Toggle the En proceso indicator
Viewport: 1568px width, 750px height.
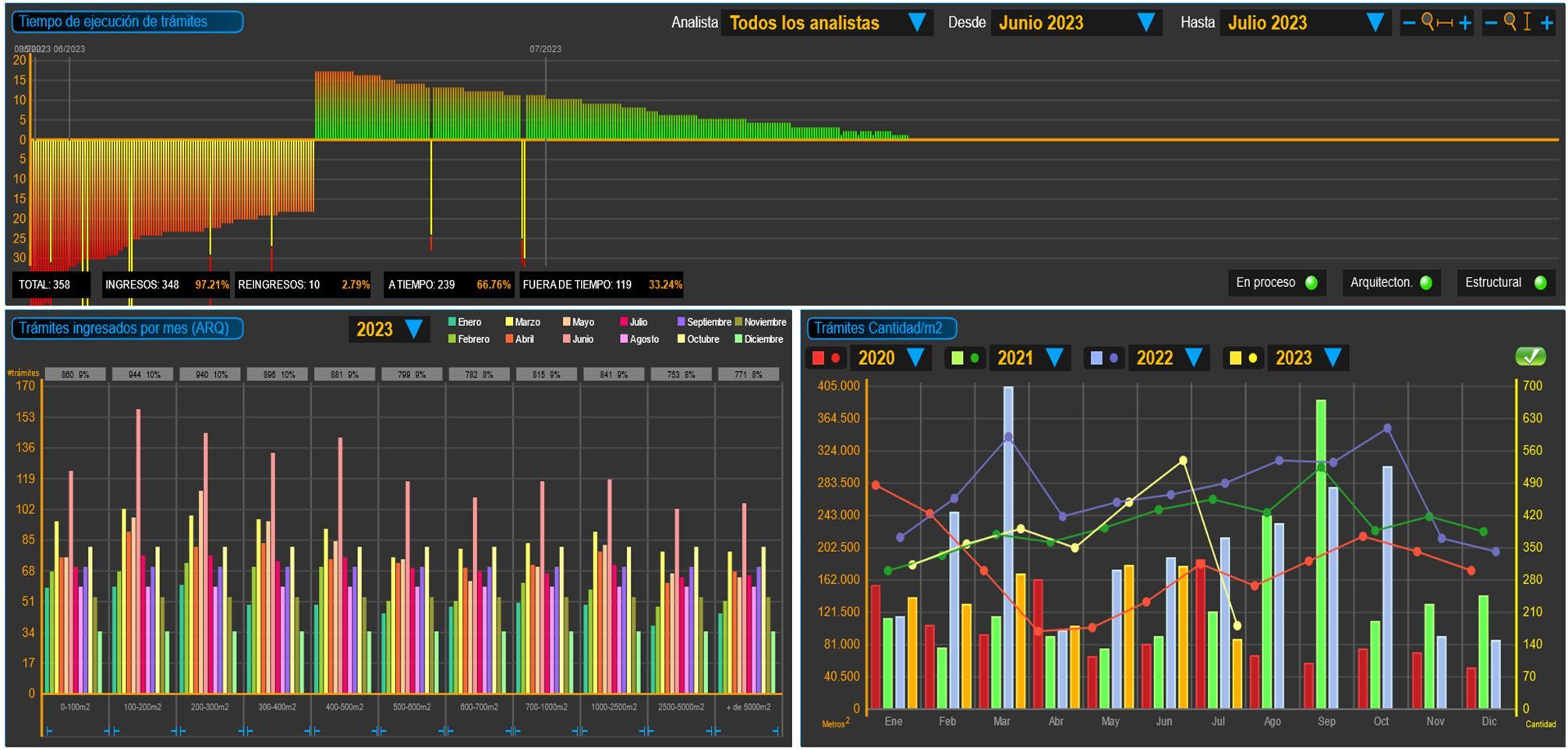click(x=1311, y=283)
